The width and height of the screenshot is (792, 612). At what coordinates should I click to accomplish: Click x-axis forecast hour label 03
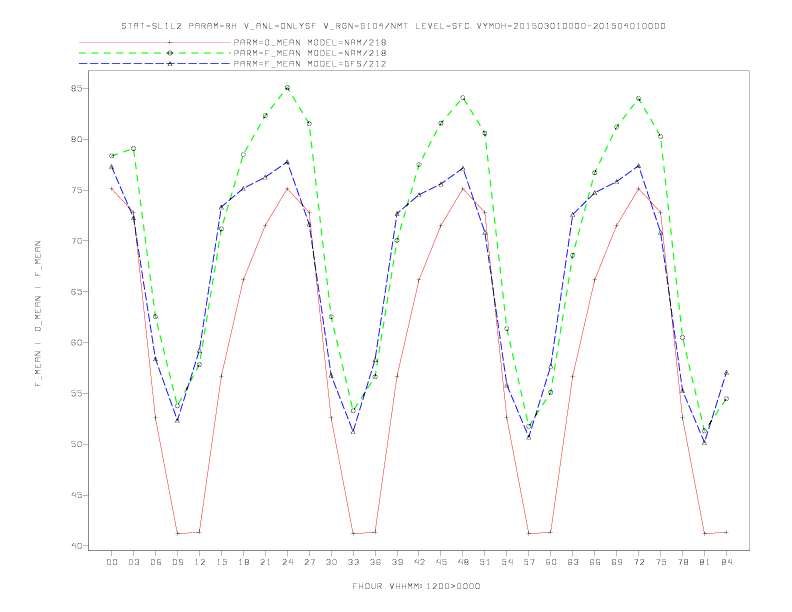pos(133,562)
